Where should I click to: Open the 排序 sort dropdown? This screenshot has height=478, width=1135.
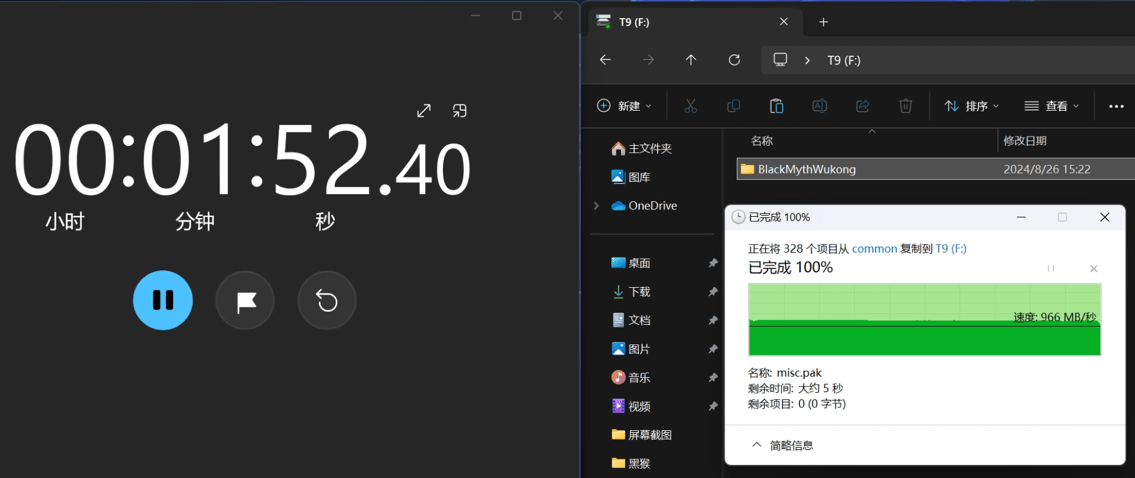tap(971, 106)
